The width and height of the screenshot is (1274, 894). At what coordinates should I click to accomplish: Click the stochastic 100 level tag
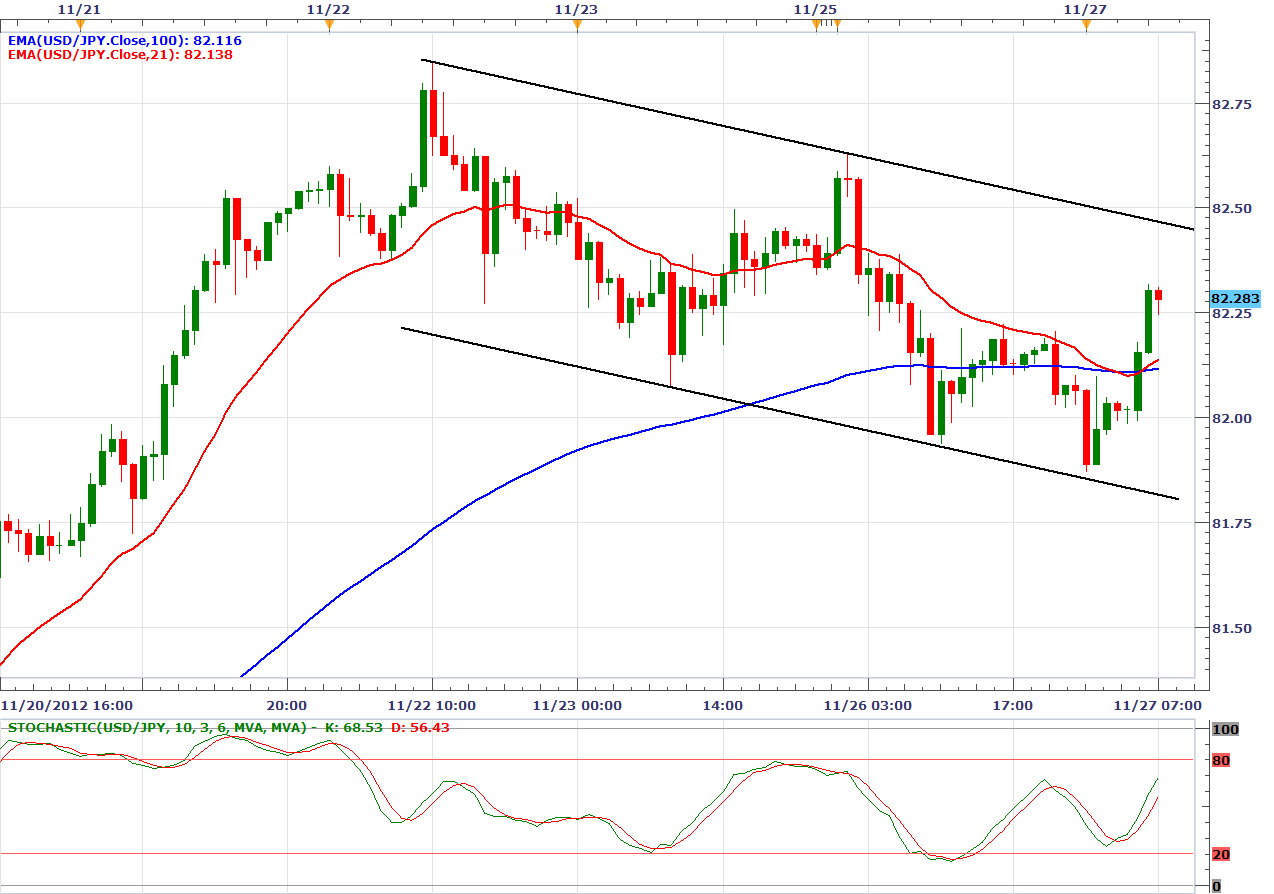coord(1225,730)
